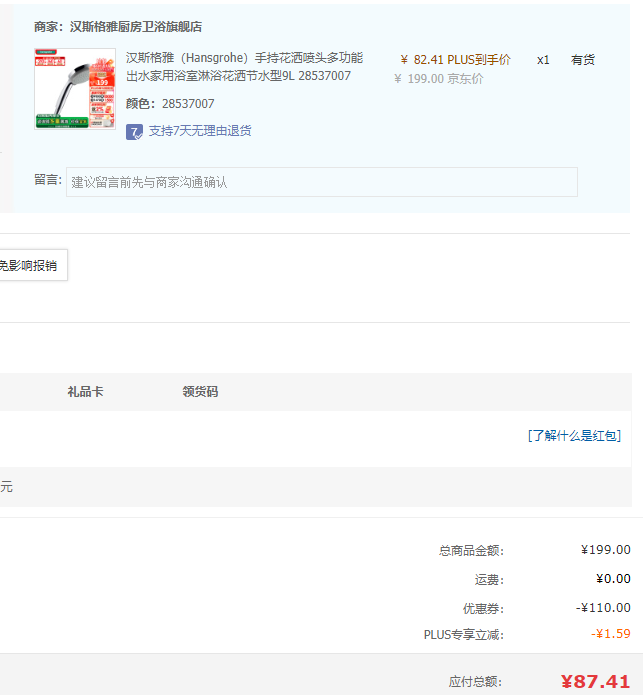Screen dimensions: 643x695
Task: Click the 有货 stock status
Action: pyautogui.click(x=583, y=60)
